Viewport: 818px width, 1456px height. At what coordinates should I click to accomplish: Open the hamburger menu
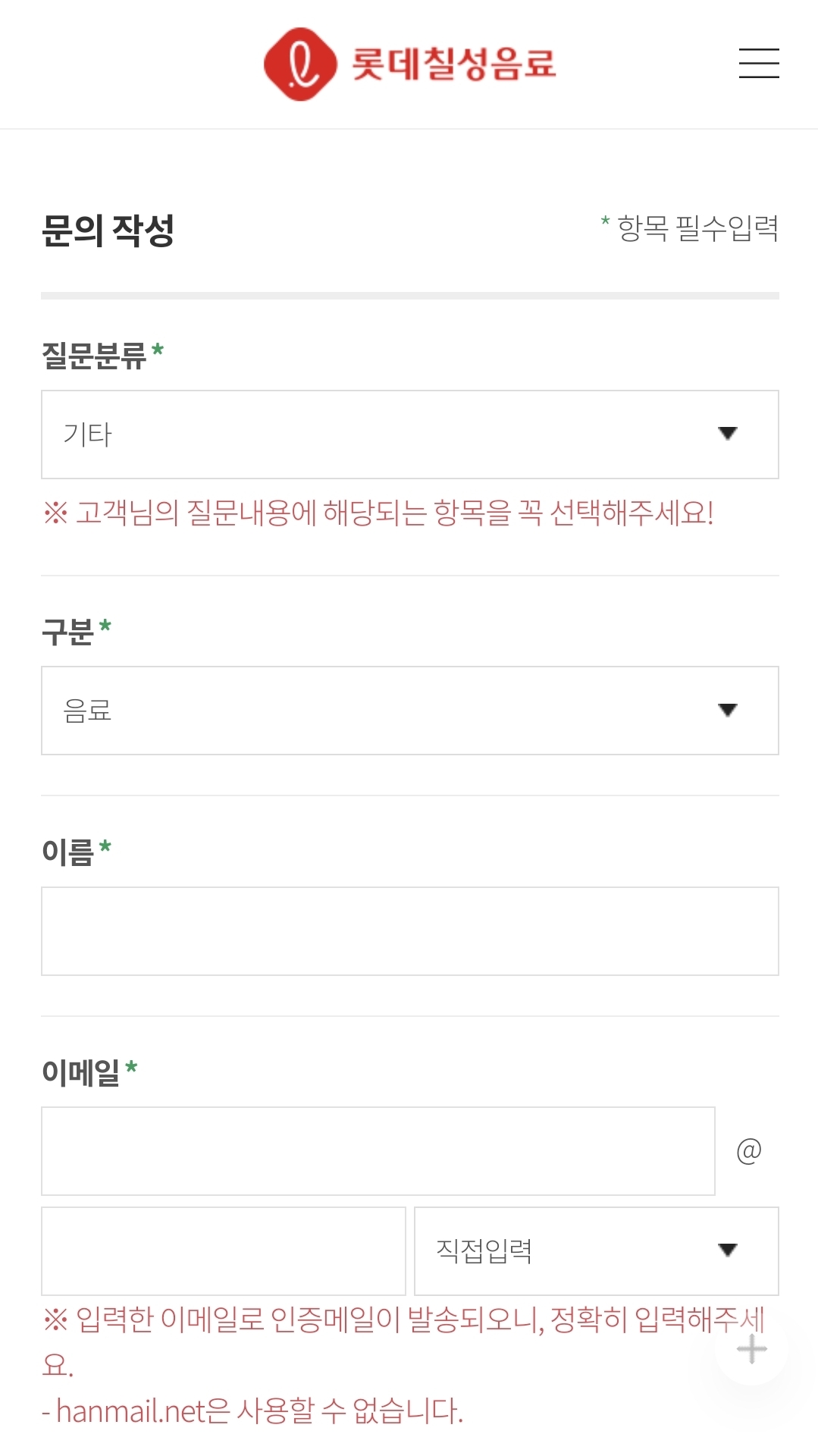click(x=759, y=64)
